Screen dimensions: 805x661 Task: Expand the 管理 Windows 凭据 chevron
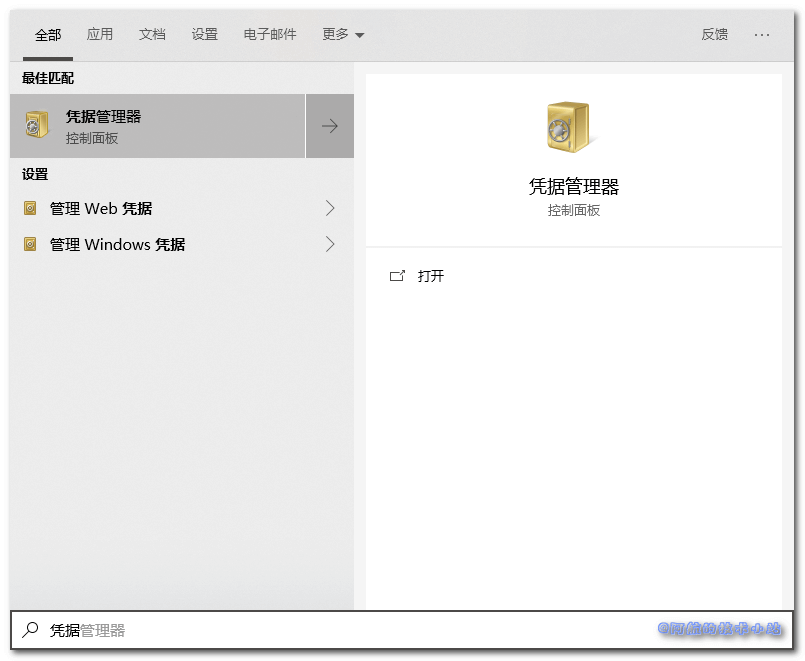[x=331, y=244]
